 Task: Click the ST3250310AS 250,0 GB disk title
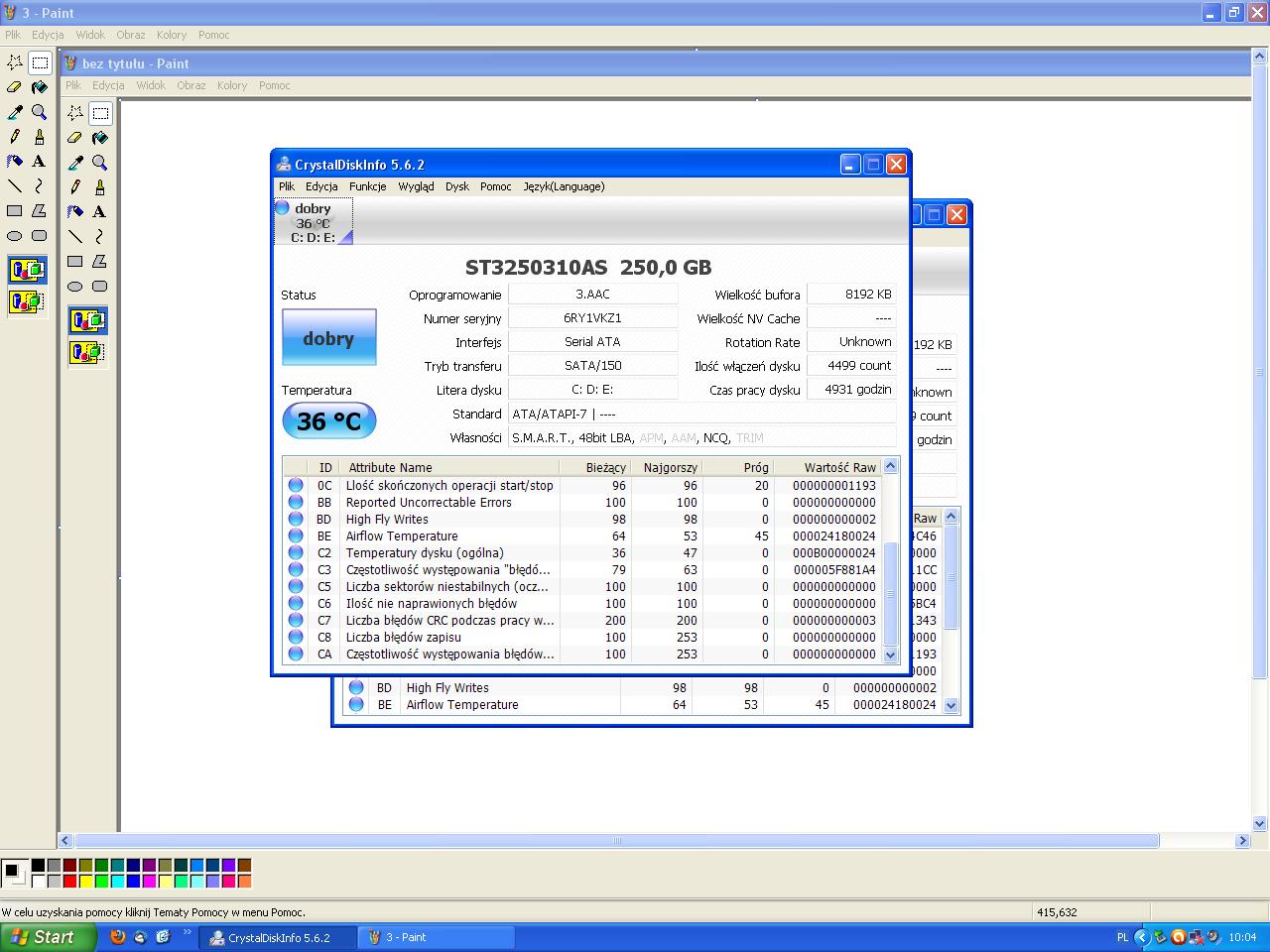[x=588, y=267]
